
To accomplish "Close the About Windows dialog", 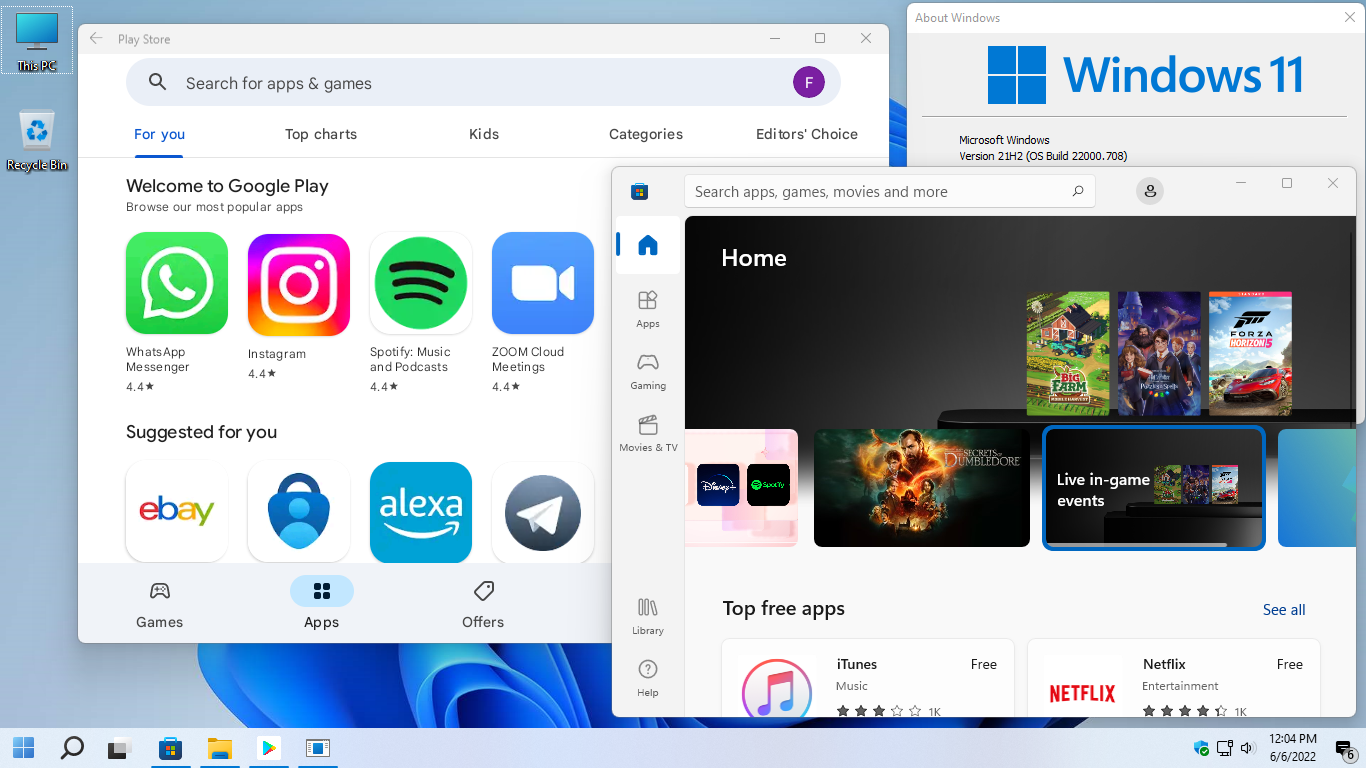I will pos(1350,17).
